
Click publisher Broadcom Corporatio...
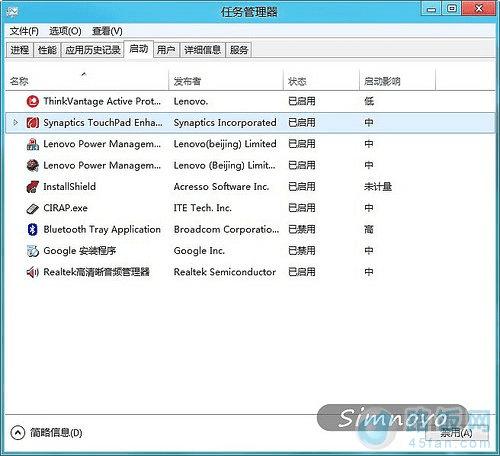click(x=227, y=229)
